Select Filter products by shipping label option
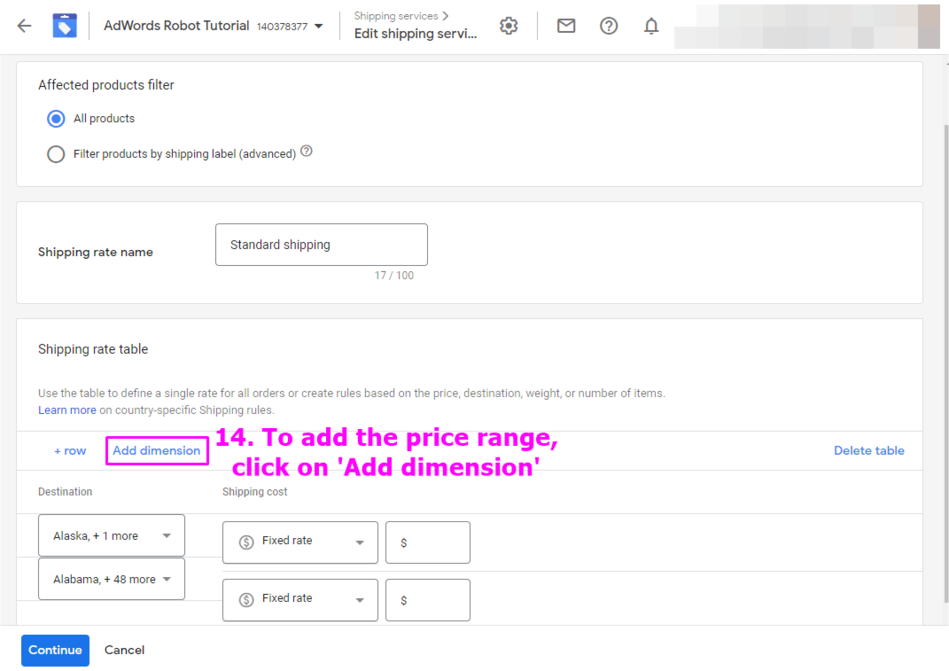Viewport: 949px width, 671px height. 57,154
